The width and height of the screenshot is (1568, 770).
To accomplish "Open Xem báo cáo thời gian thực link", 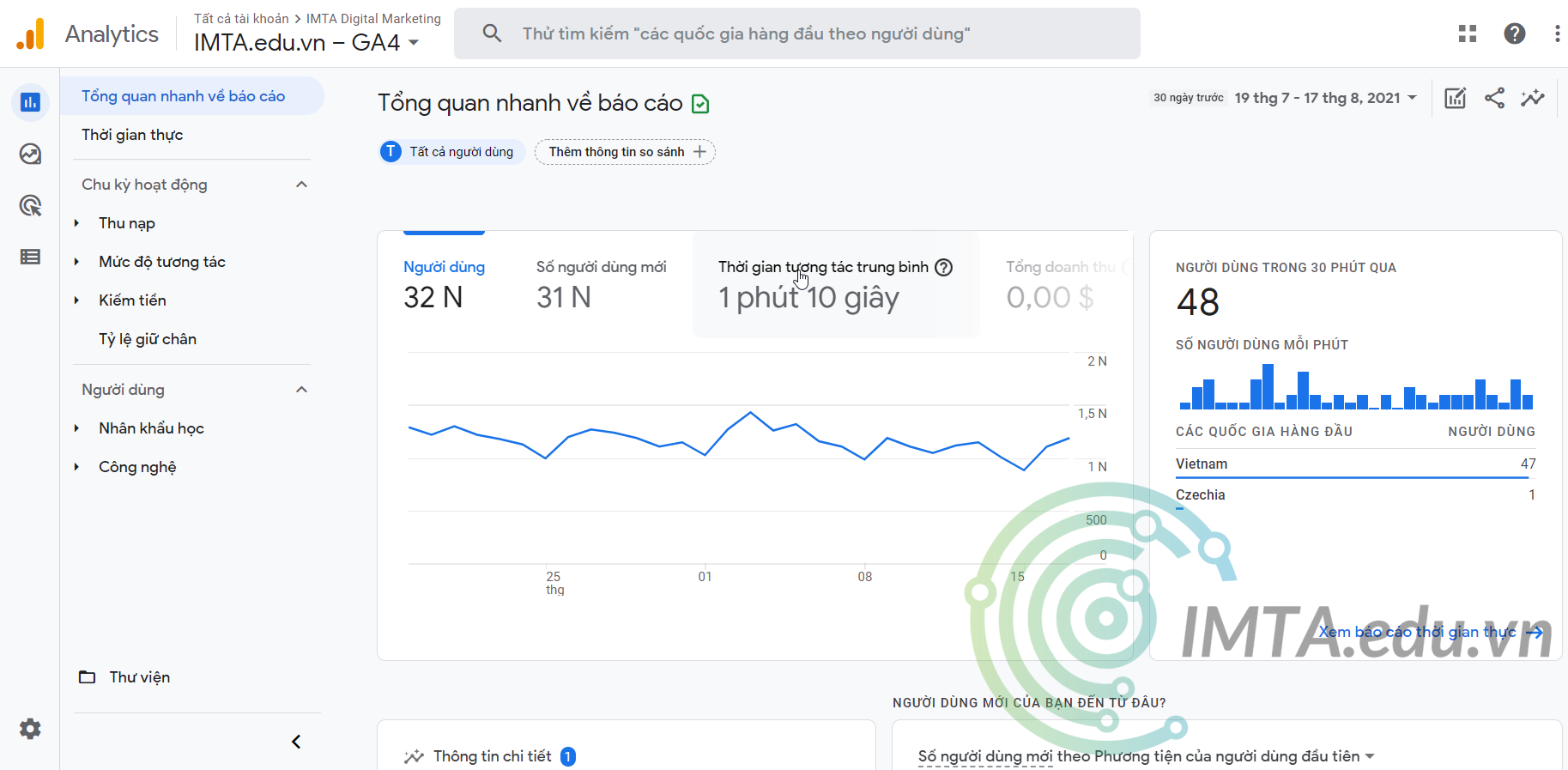I will pos(1431,633).
